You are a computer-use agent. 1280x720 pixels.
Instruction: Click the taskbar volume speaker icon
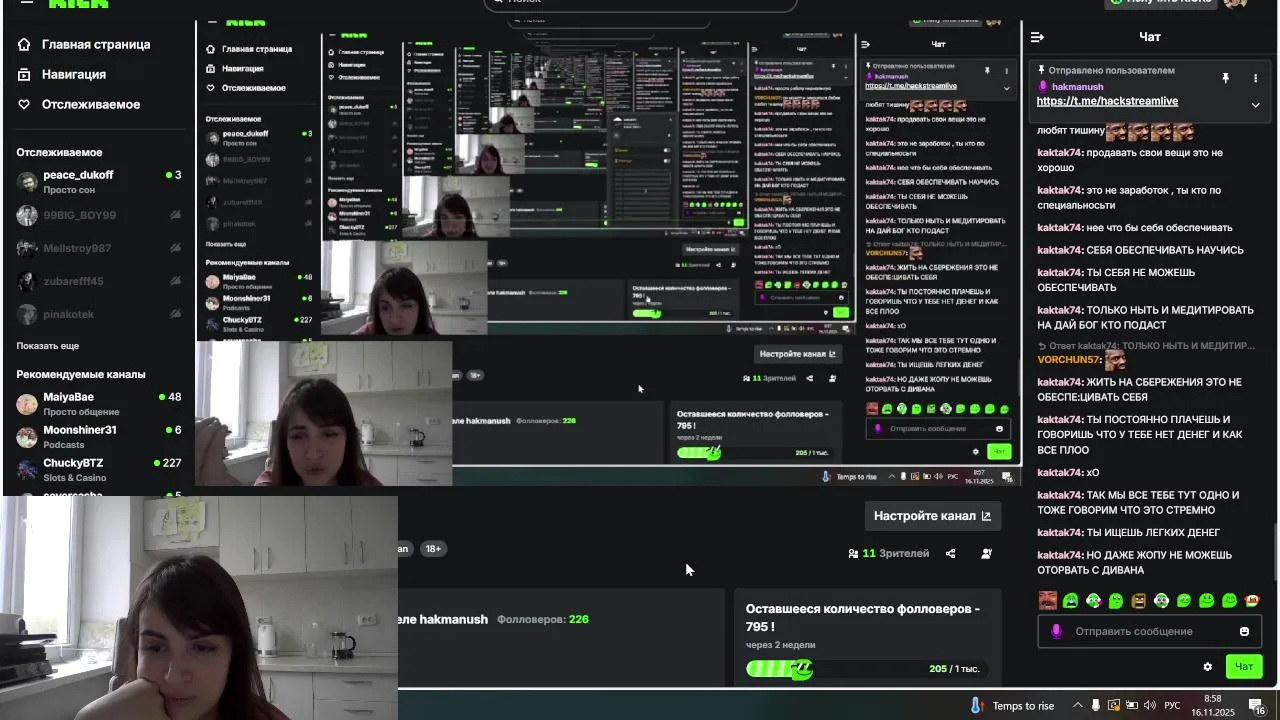coord(1150,705)
